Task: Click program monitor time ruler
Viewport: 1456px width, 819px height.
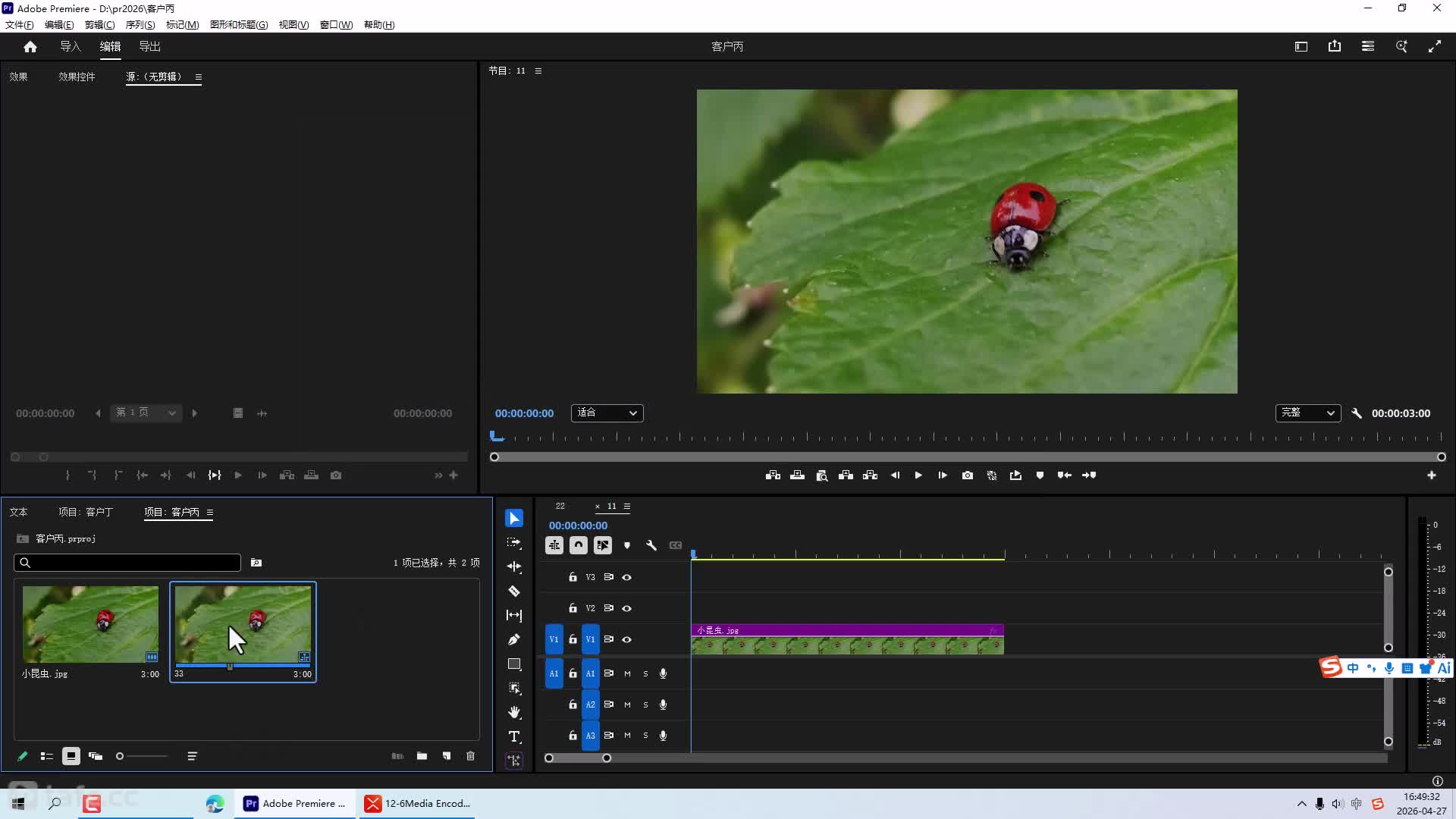Action: pyautogui.click(x=967, y=437)
